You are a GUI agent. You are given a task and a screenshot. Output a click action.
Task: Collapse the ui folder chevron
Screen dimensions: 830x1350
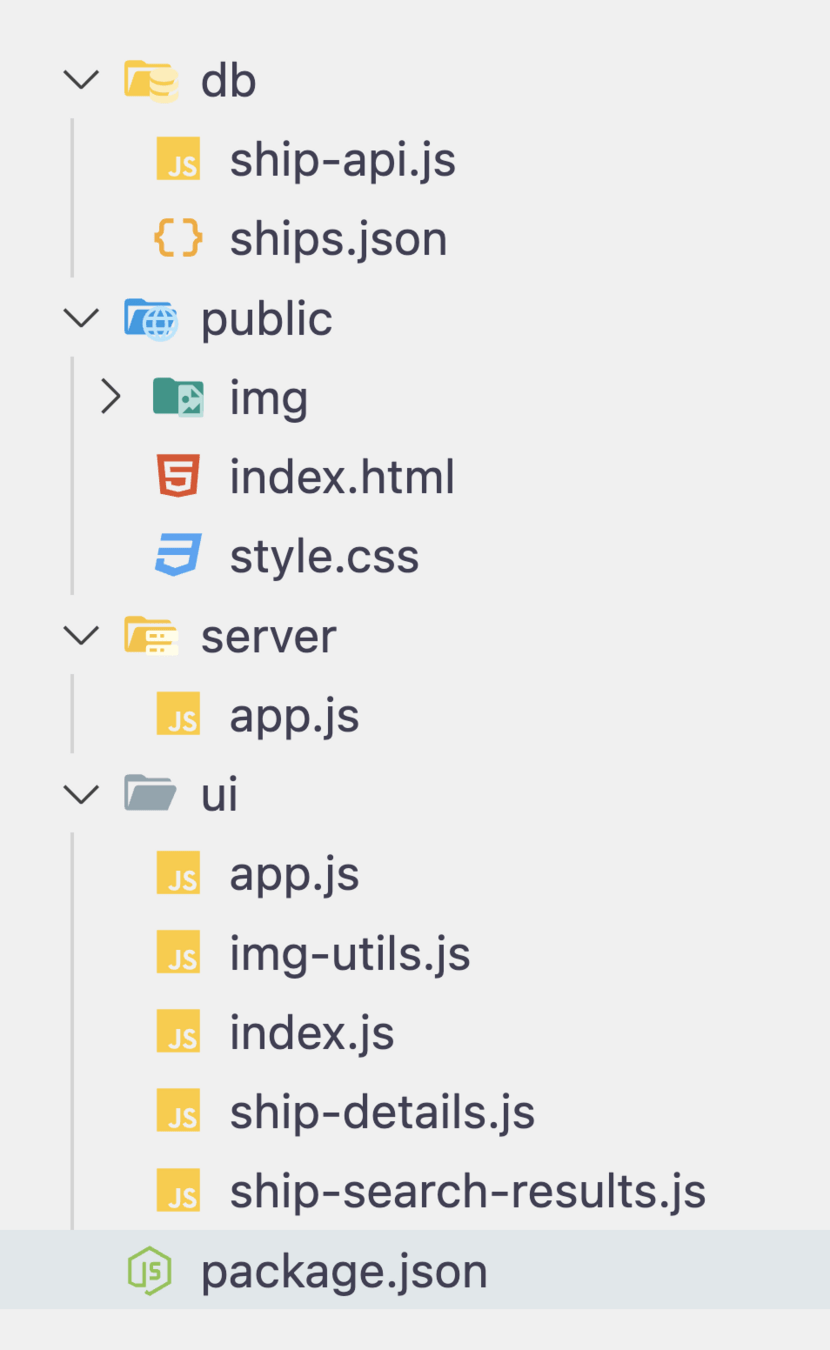[82, 794]
